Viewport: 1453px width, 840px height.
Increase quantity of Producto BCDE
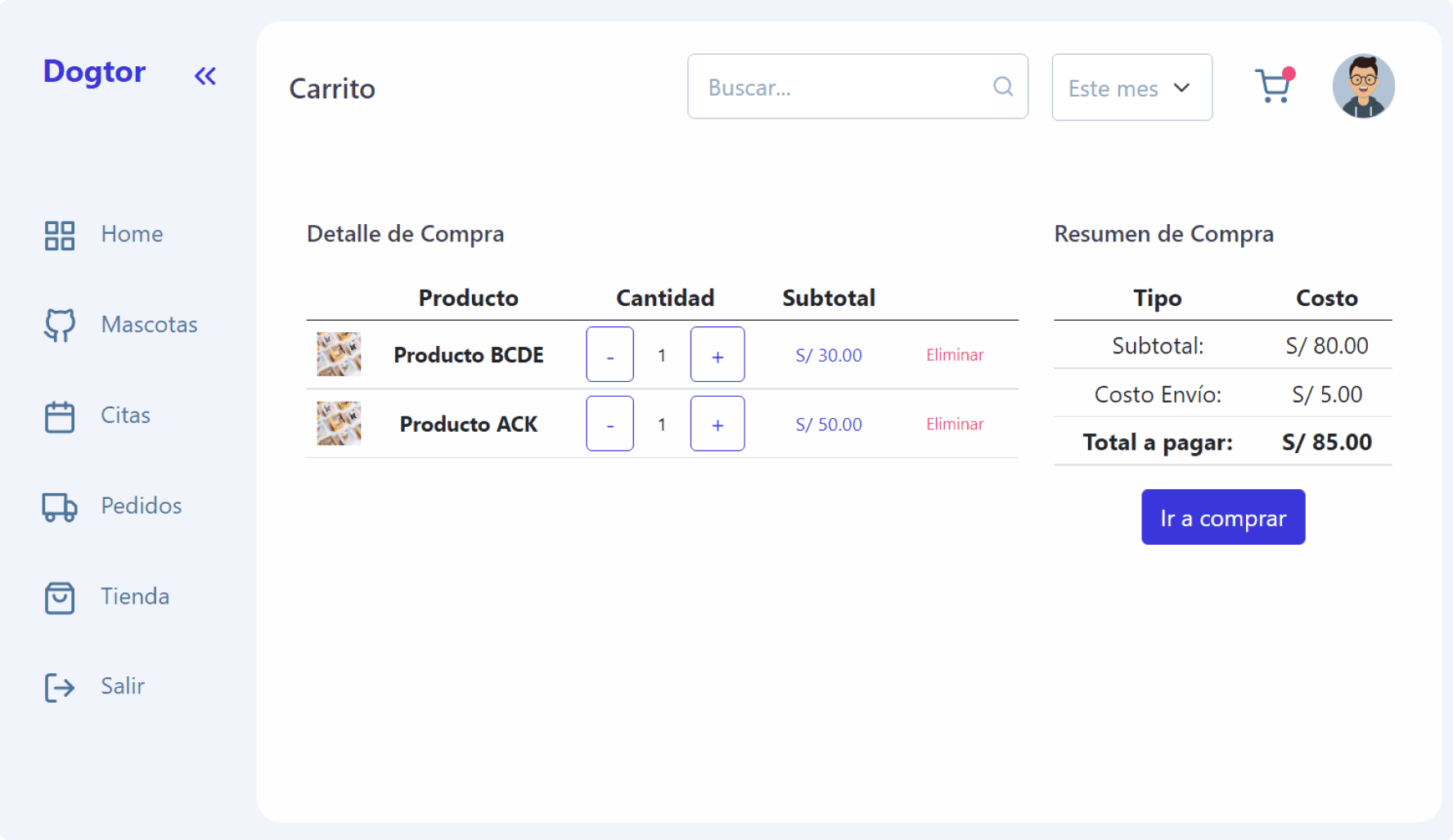718,355
